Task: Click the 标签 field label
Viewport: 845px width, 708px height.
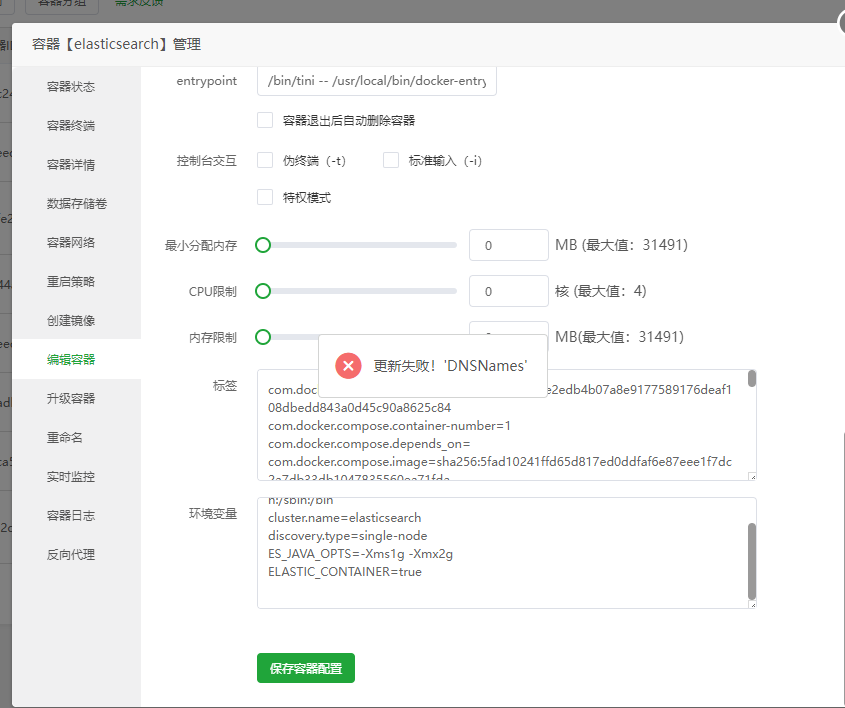Action: click(225, 385)
